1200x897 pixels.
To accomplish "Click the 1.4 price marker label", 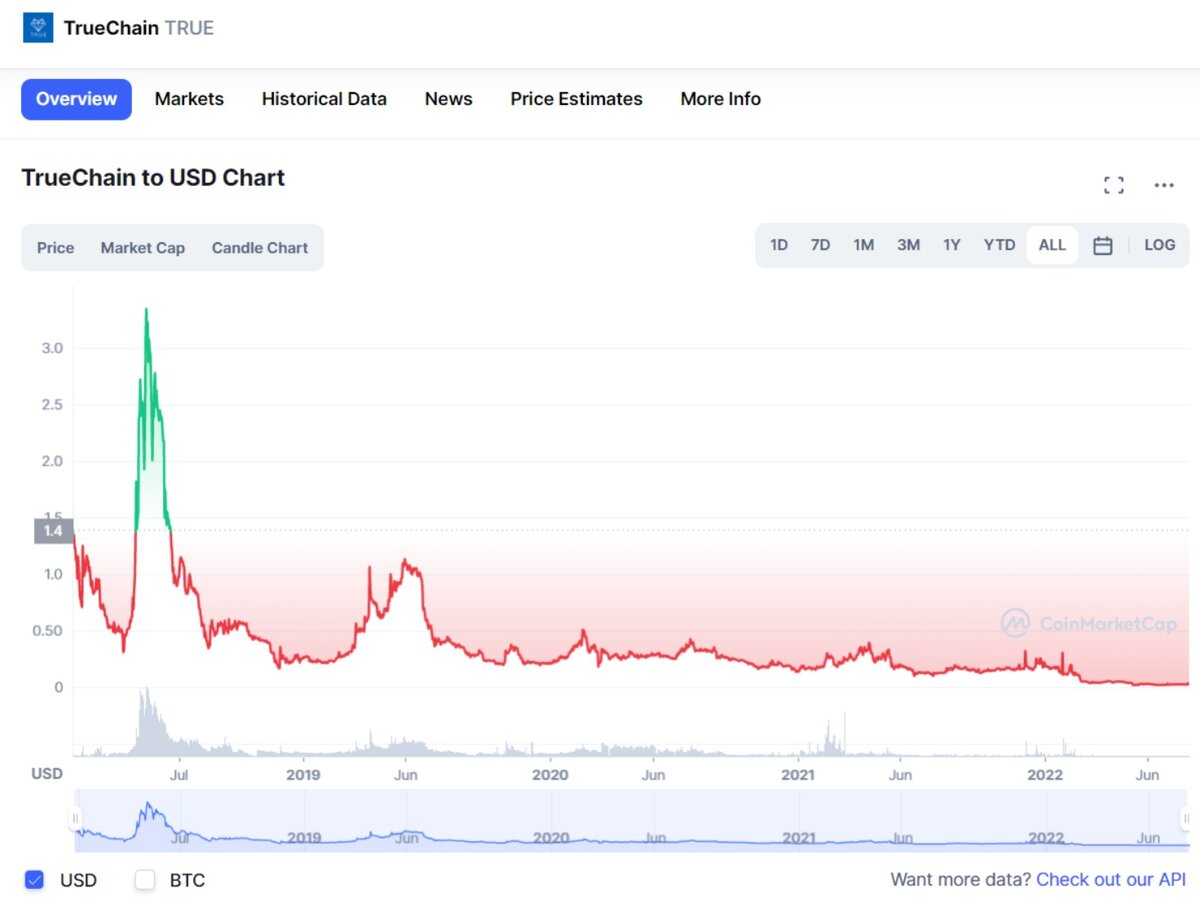I will [54, 531].
